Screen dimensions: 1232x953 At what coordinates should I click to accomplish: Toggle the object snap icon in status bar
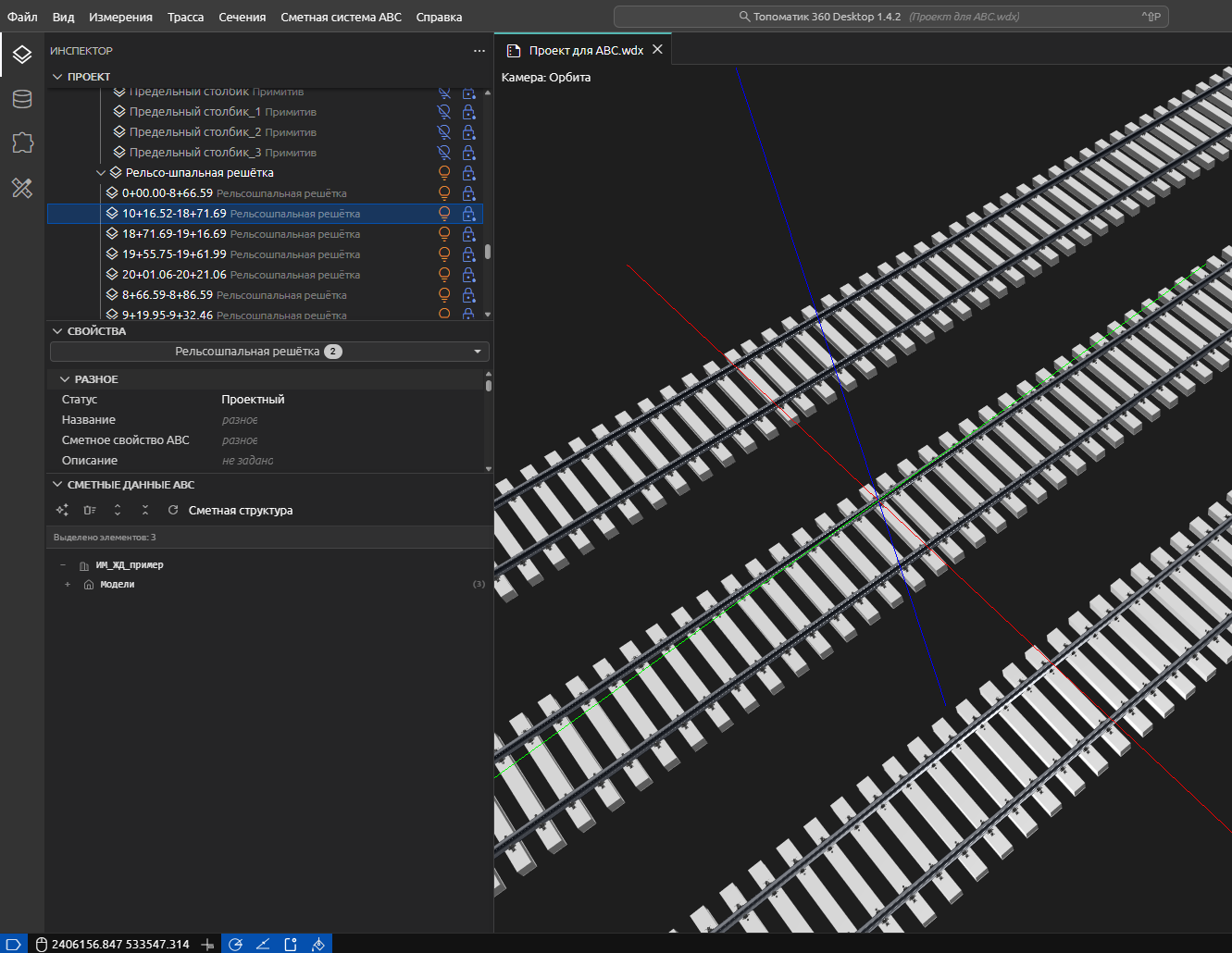[291, 944]
